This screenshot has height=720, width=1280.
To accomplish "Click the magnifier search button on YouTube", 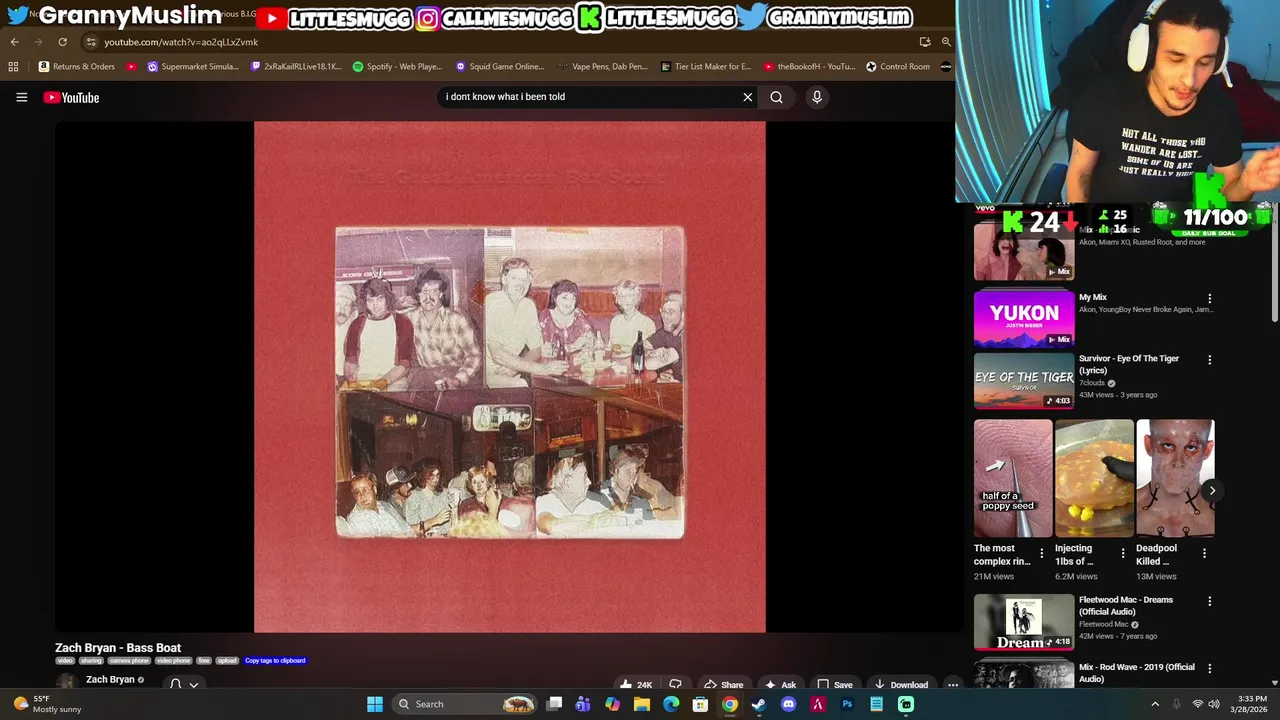I will 776,97.
